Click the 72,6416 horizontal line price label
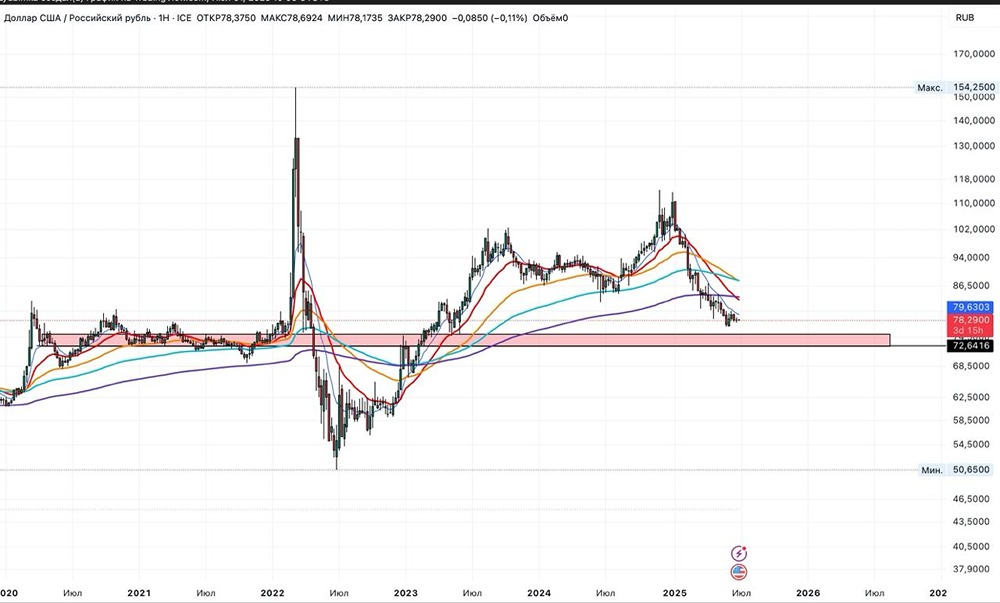Screen dimensions: 1000x603 point(971,346)
